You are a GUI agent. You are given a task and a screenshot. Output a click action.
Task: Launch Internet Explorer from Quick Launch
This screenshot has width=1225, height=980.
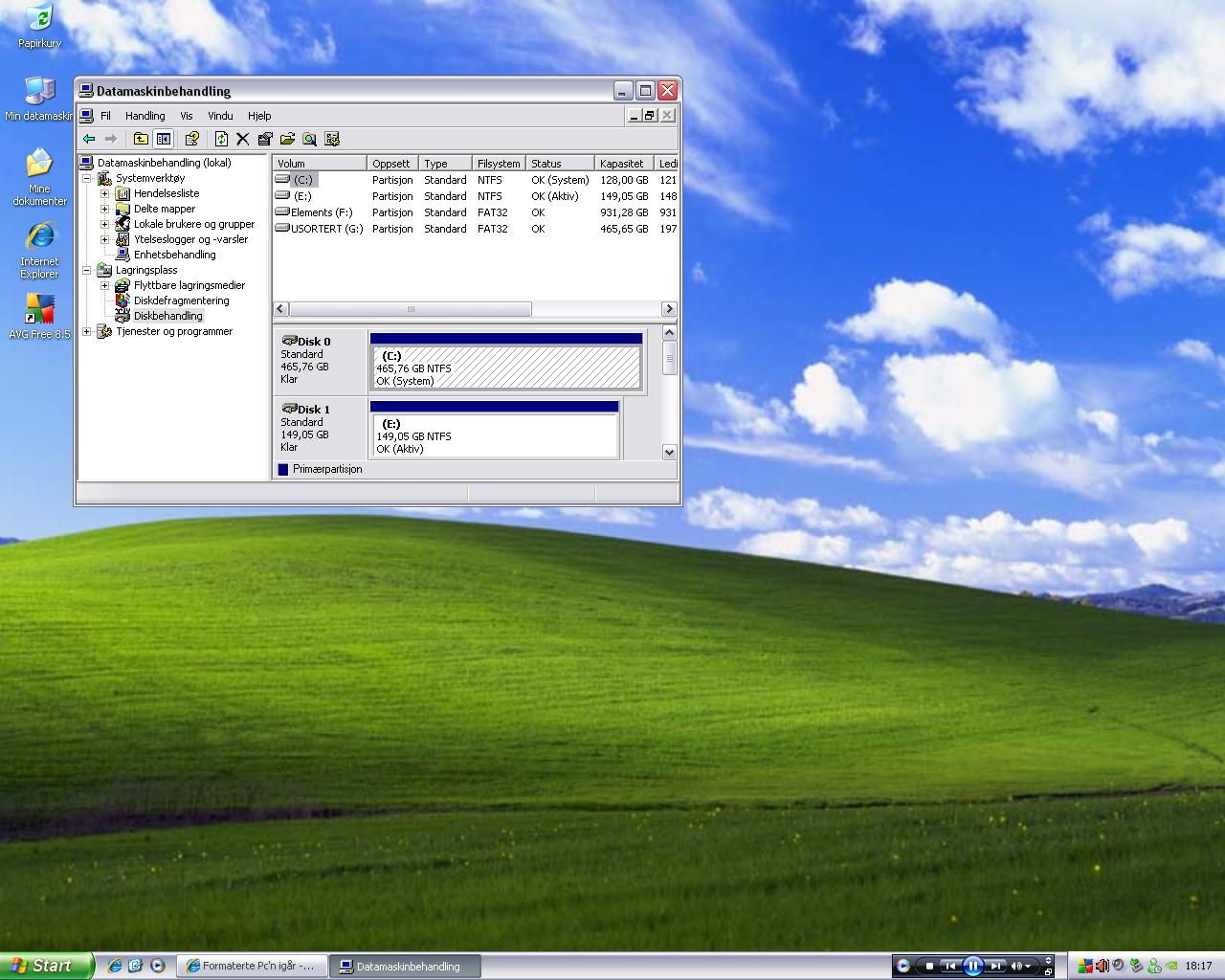pos(115,966)
